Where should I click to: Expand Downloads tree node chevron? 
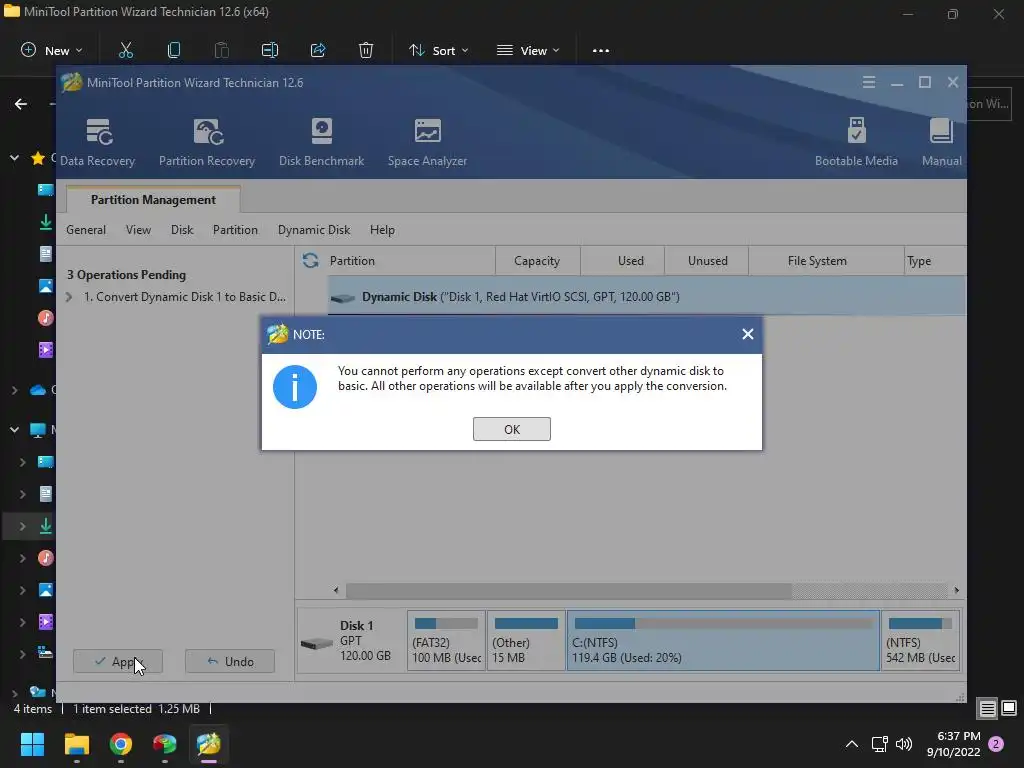(x=22, y=526)
